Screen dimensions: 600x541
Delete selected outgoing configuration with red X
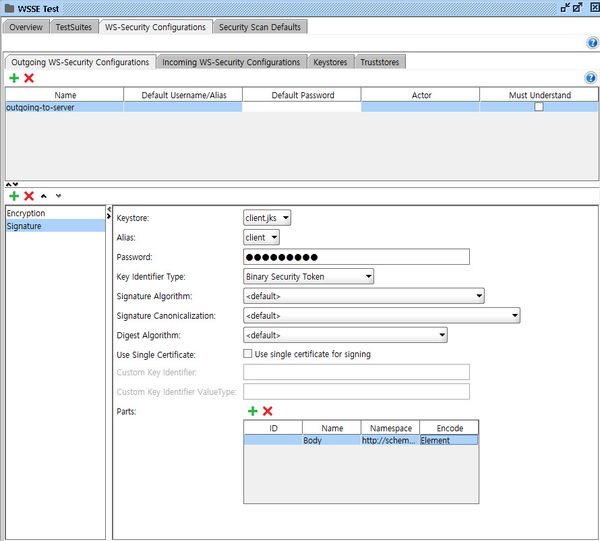29,78
